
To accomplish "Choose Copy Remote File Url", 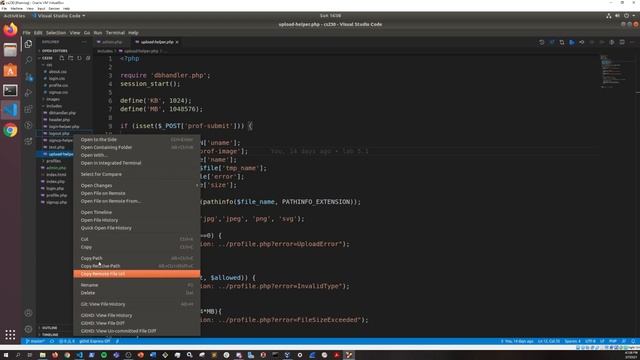I will click(x=137, y=274).
